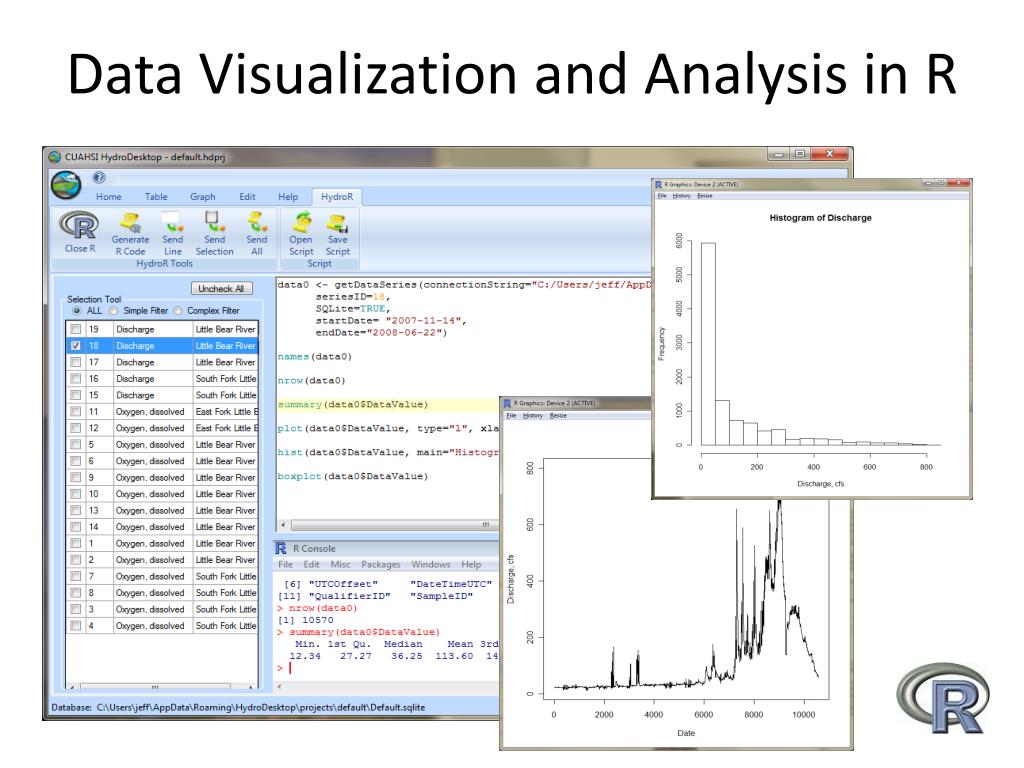
Task: Check the box for series 17 Discharge
Action: pyautogui.click(x=76, y=362)
